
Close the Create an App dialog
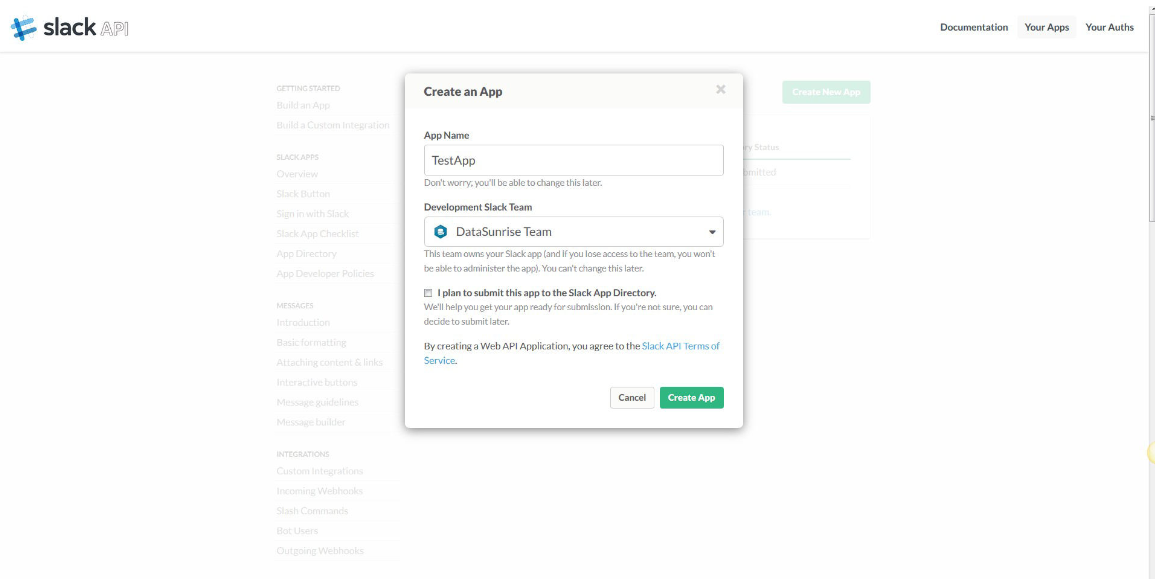point(720,89)
